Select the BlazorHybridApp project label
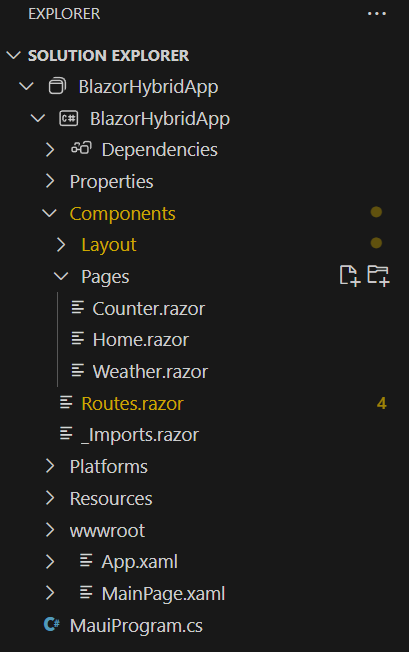This screenshot has height=652, width=409. [160, 119]
